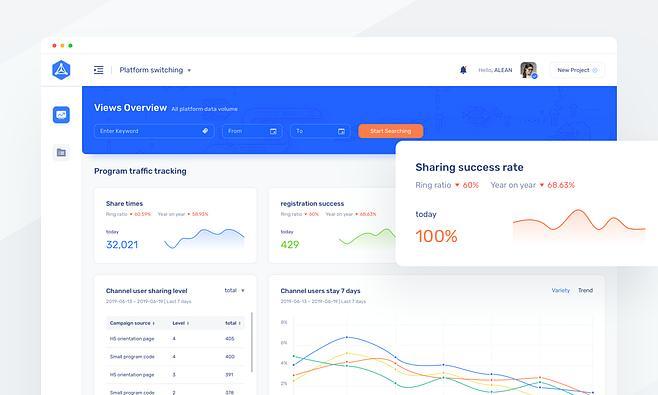The height and width of the screenshot is (395, 658).
Task: Toggle the sidebar menu collapse icon
Action: 99,70
